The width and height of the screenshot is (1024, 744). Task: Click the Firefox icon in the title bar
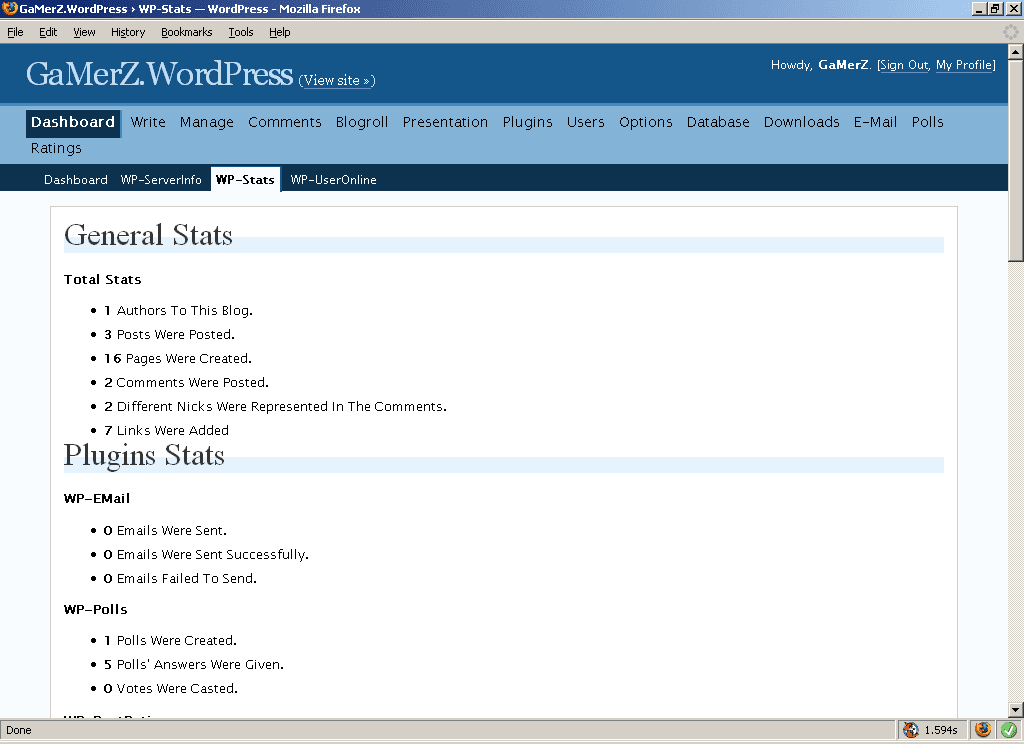coord(9,9)
